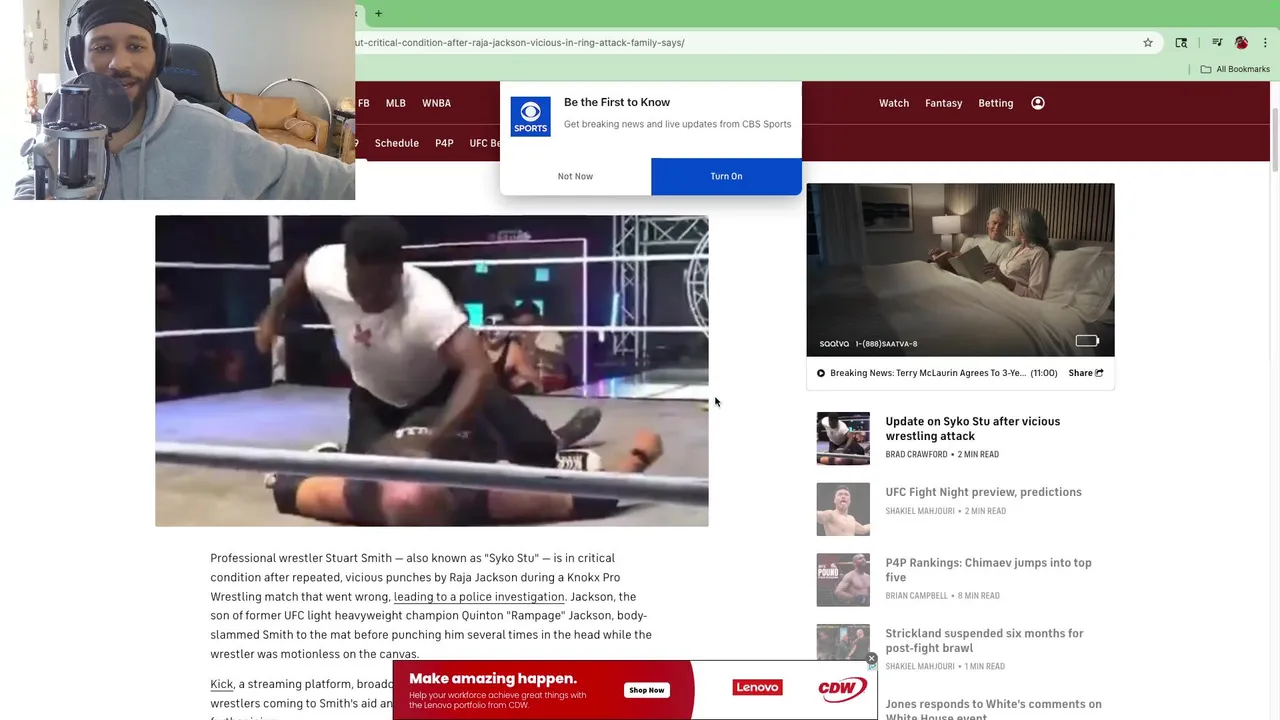This screenshot has width=1280, height=720.
Task: Open the CBS Sports account profile icon
Action: (x=1038, y=103)
